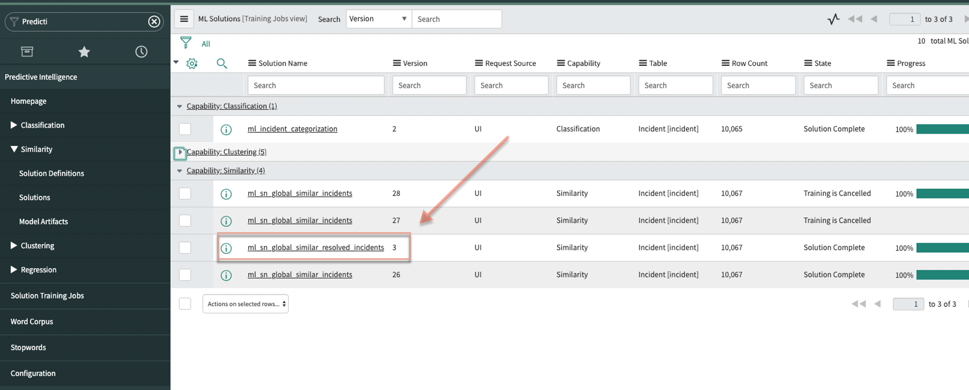Focus the Solution Name column search box
Viewport: 969px width, 390px height.
tap(316, 85)
